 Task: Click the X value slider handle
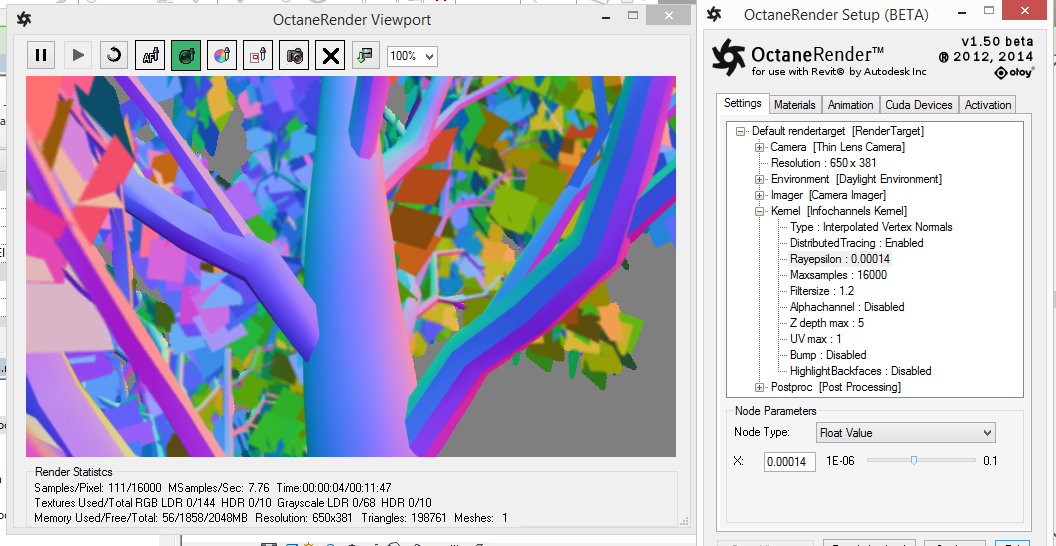[914, 460]
